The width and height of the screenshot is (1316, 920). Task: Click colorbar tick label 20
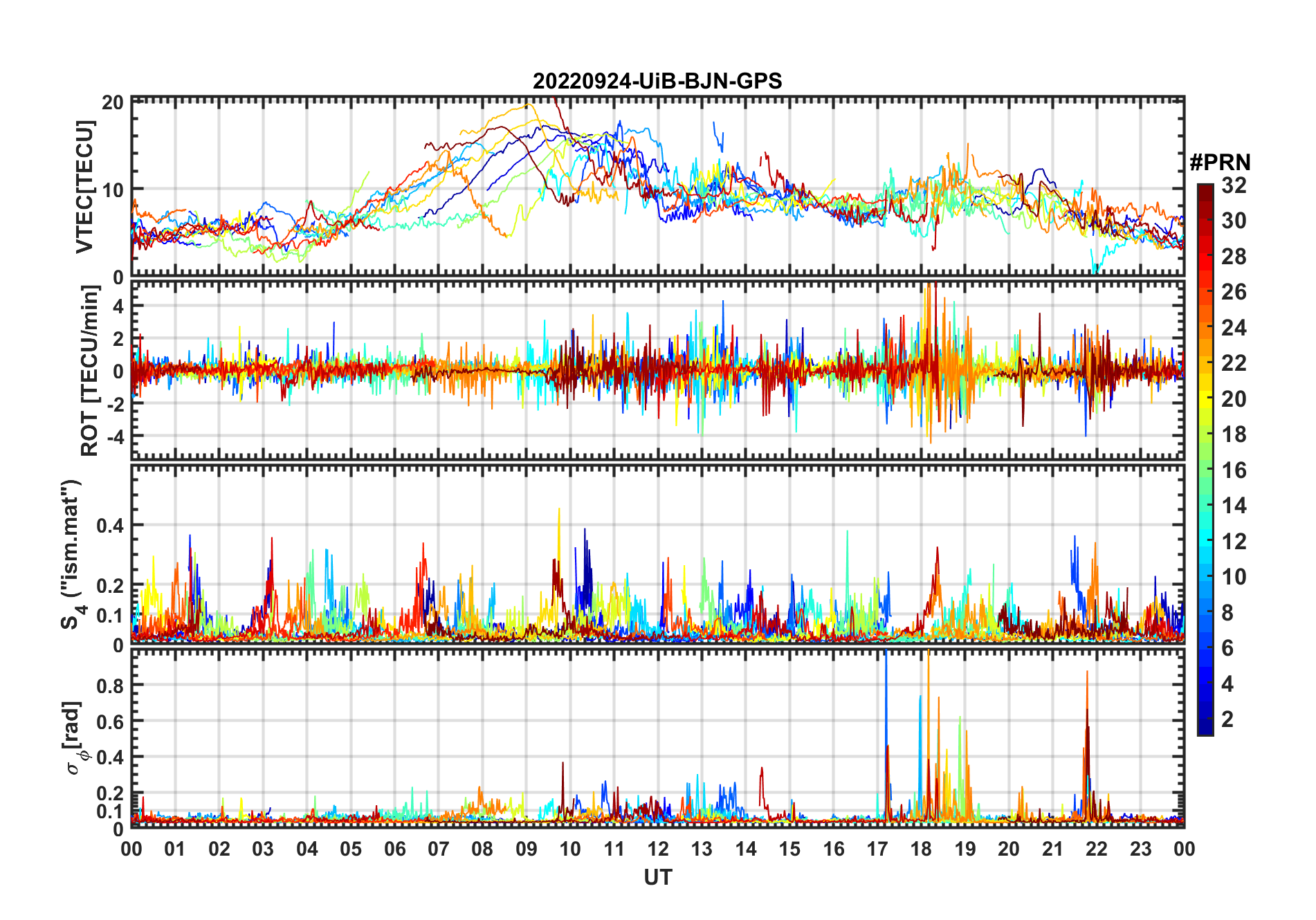1234,399
